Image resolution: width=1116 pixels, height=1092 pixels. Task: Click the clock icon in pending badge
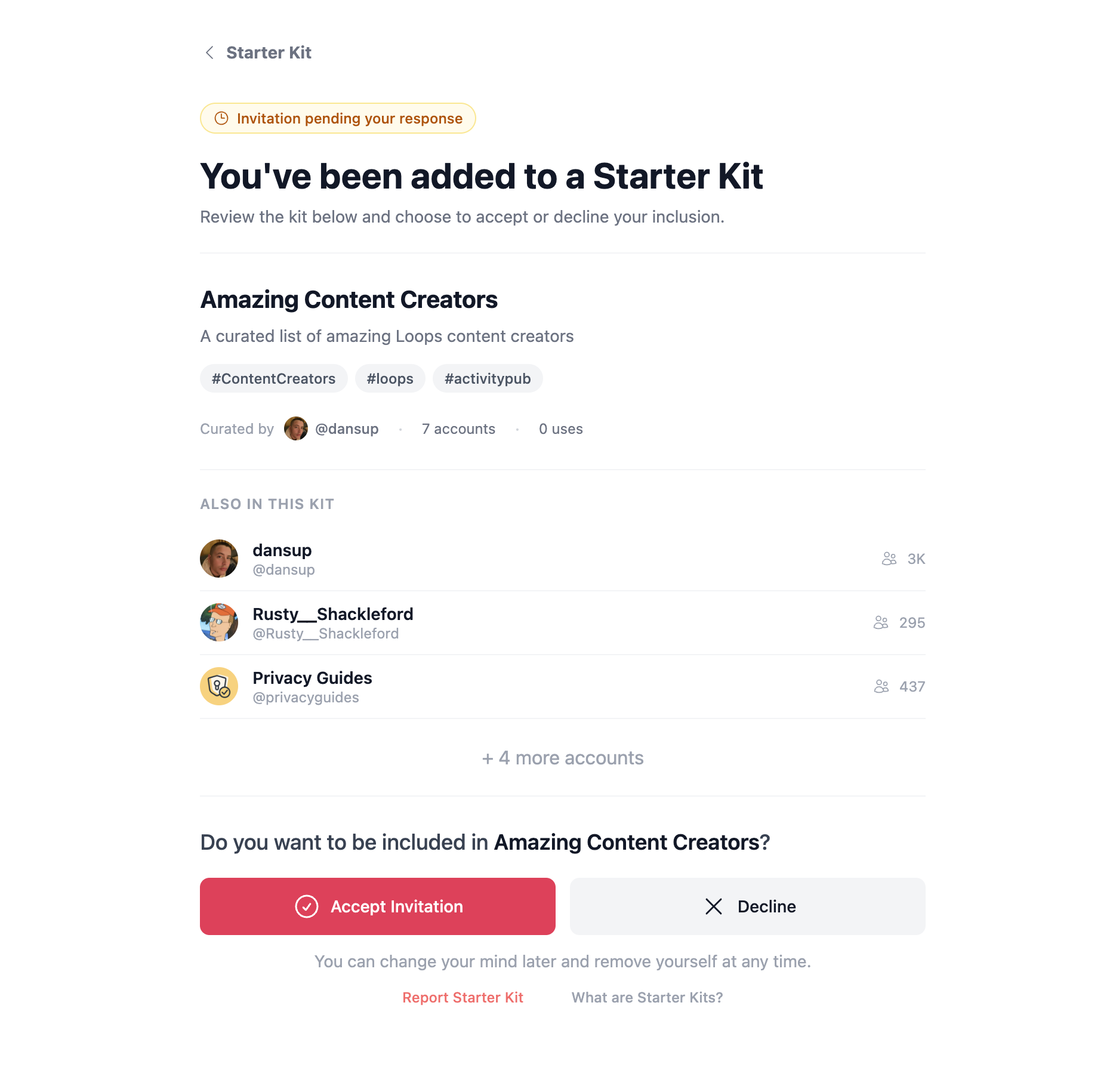coord(221,118)
